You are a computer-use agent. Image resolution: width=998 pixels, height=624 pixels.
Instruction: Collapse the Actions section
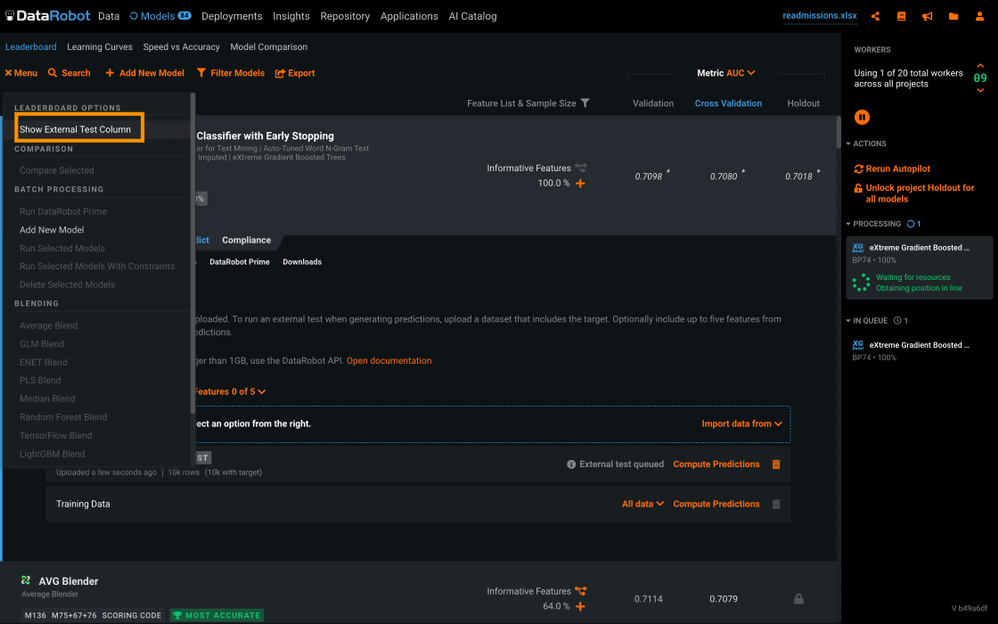click(x=866, y=144)
